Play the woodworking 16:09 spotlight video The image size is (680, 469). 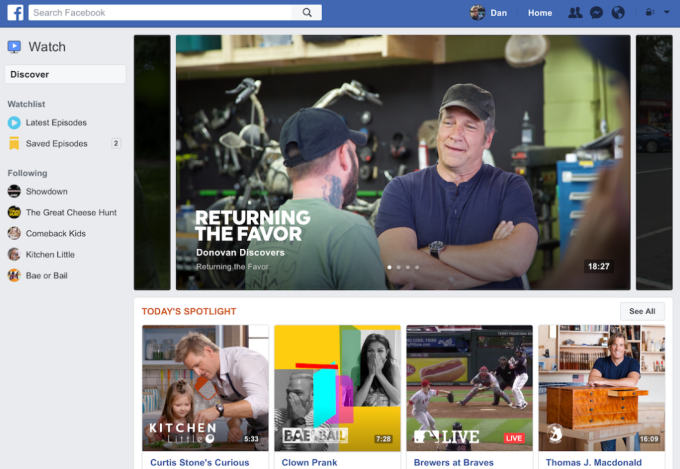[x=602, y=388]
